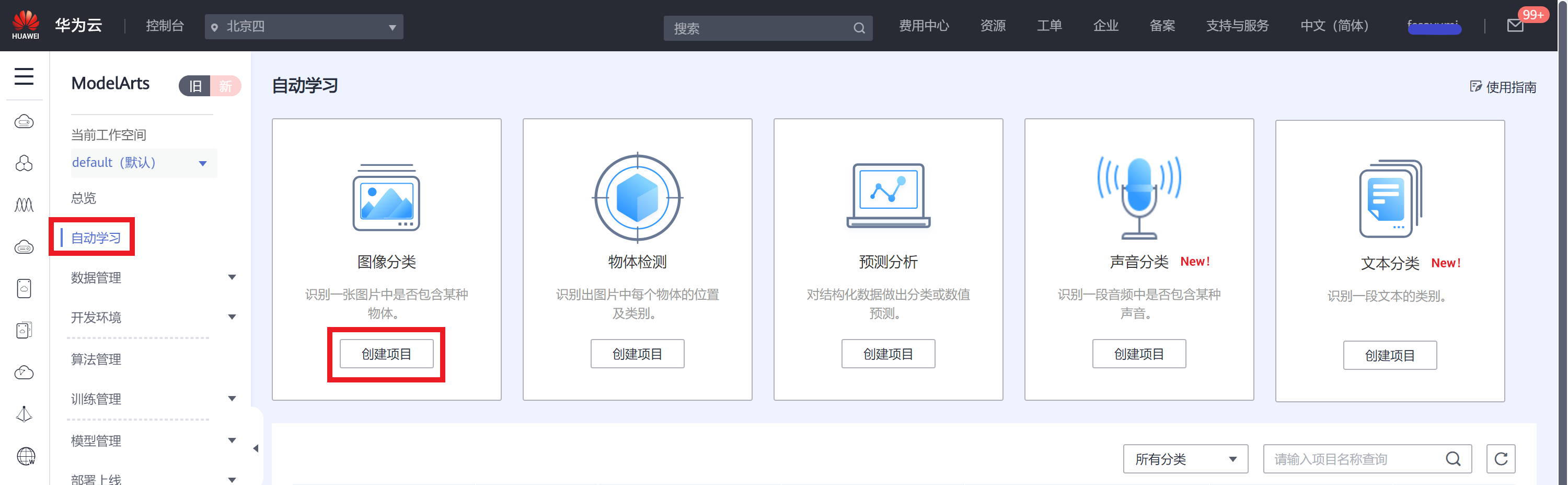Click the globe icon in left sidebar

25,456
